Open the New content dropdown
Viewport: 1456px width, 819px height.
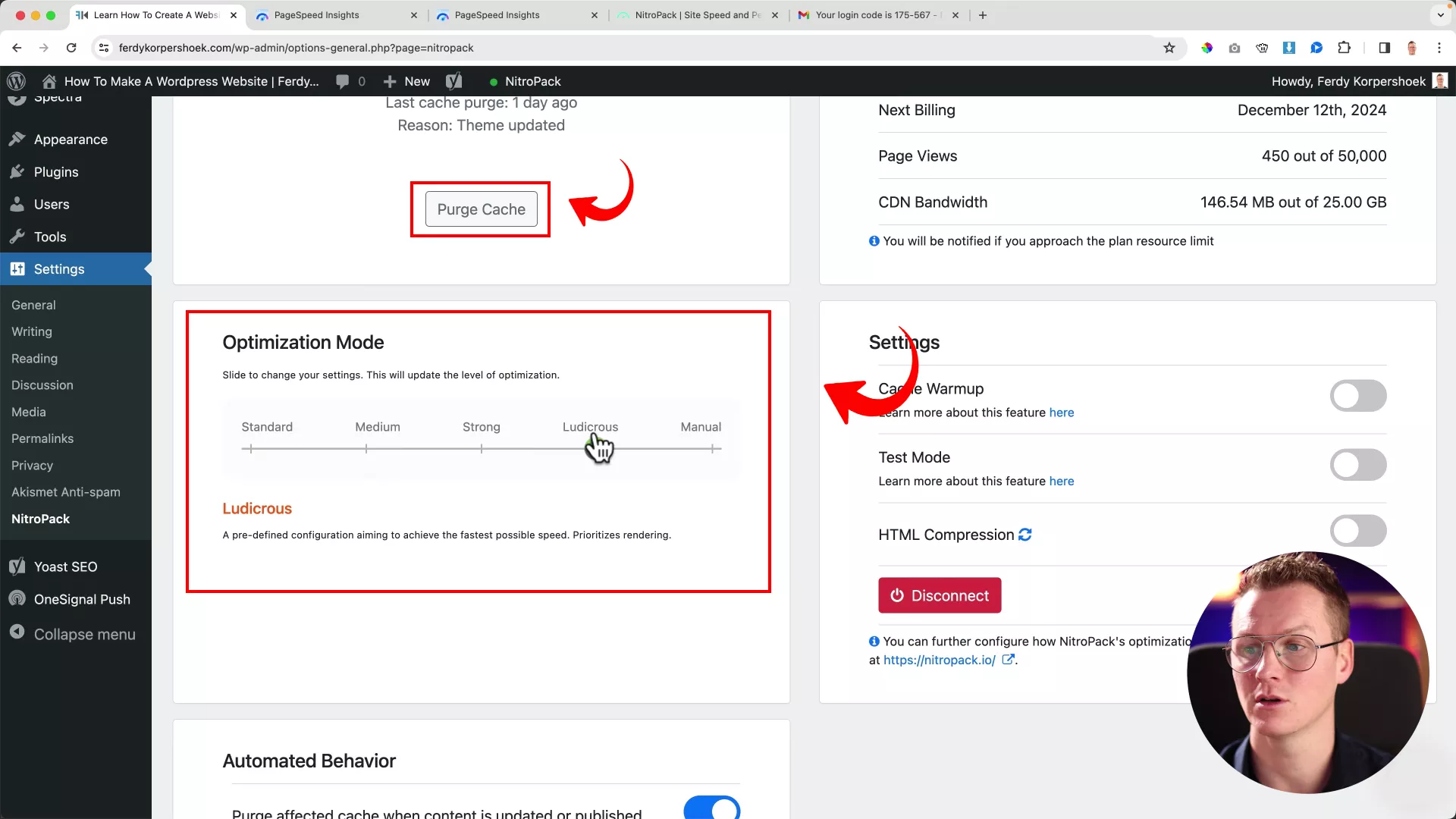pos(406,81)
